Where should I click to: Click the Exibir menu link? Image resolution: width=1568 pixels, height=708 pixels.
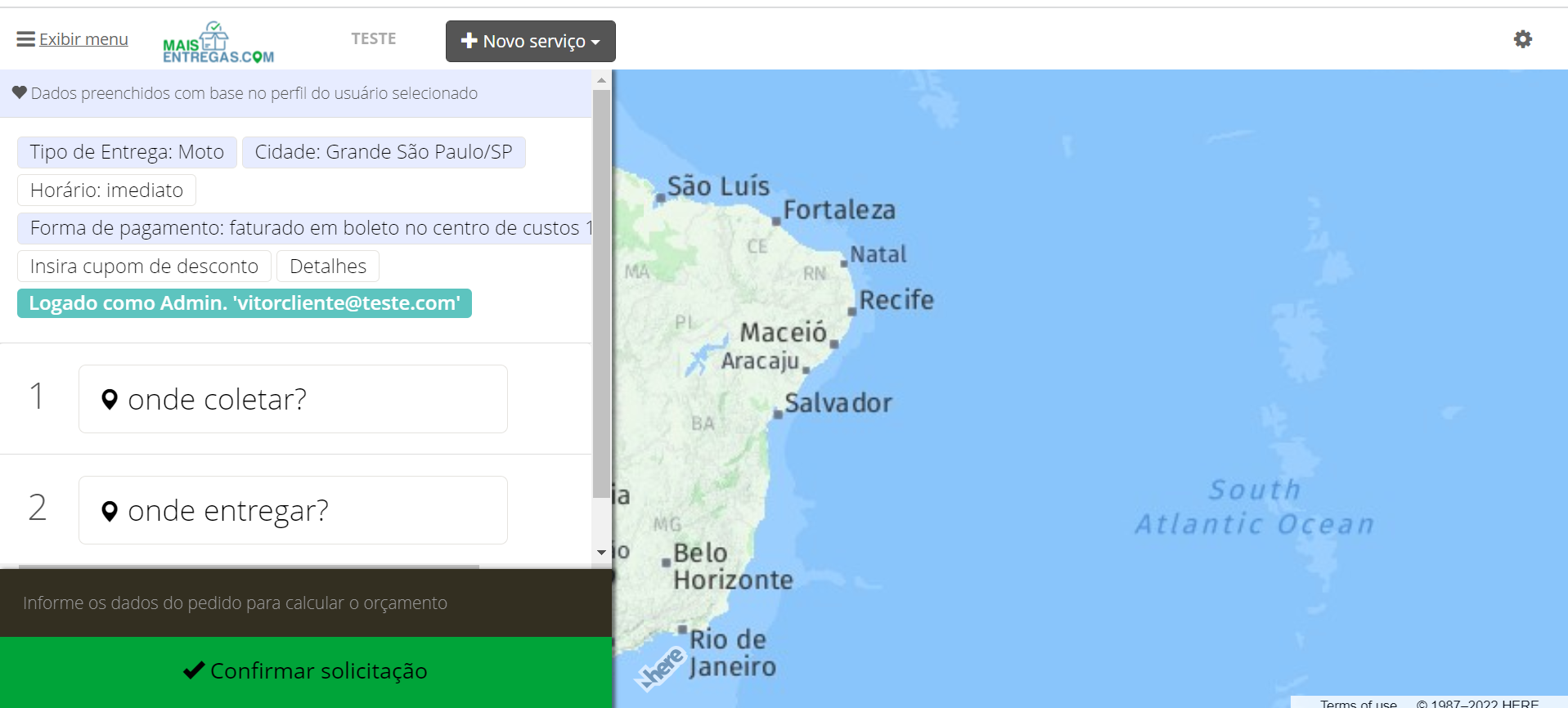(x=83, y=39)
